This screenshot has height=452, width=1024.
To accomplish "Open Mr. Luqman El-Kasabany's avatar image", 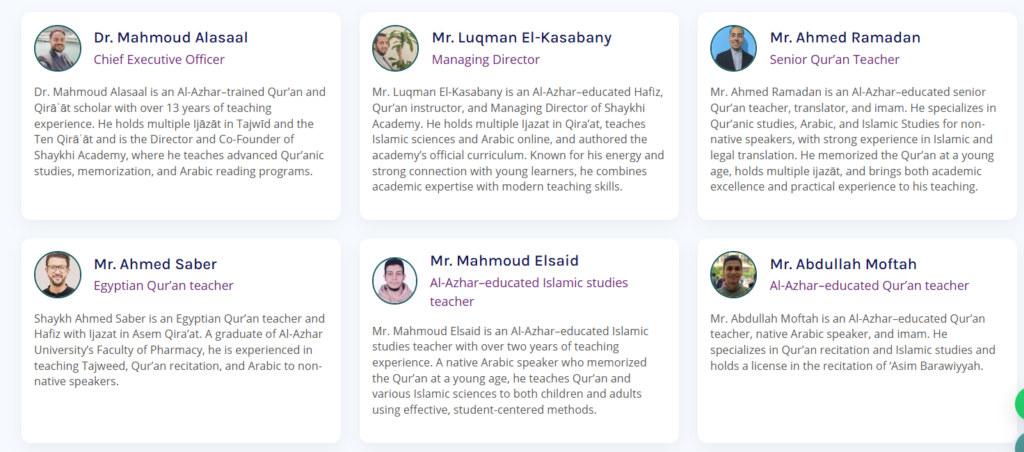I will pyautogui.click(x=395, y=48).
